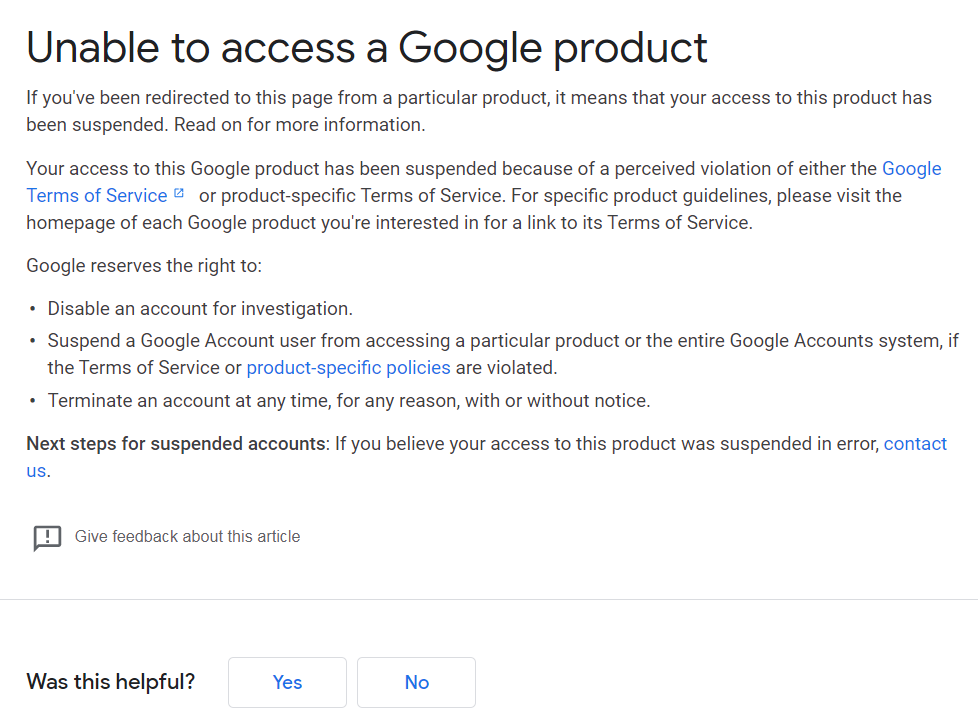The height and width of the screenshot is (711, 978).
Task: Click the intro paragraph about being redirected
Action: point(479,111)
